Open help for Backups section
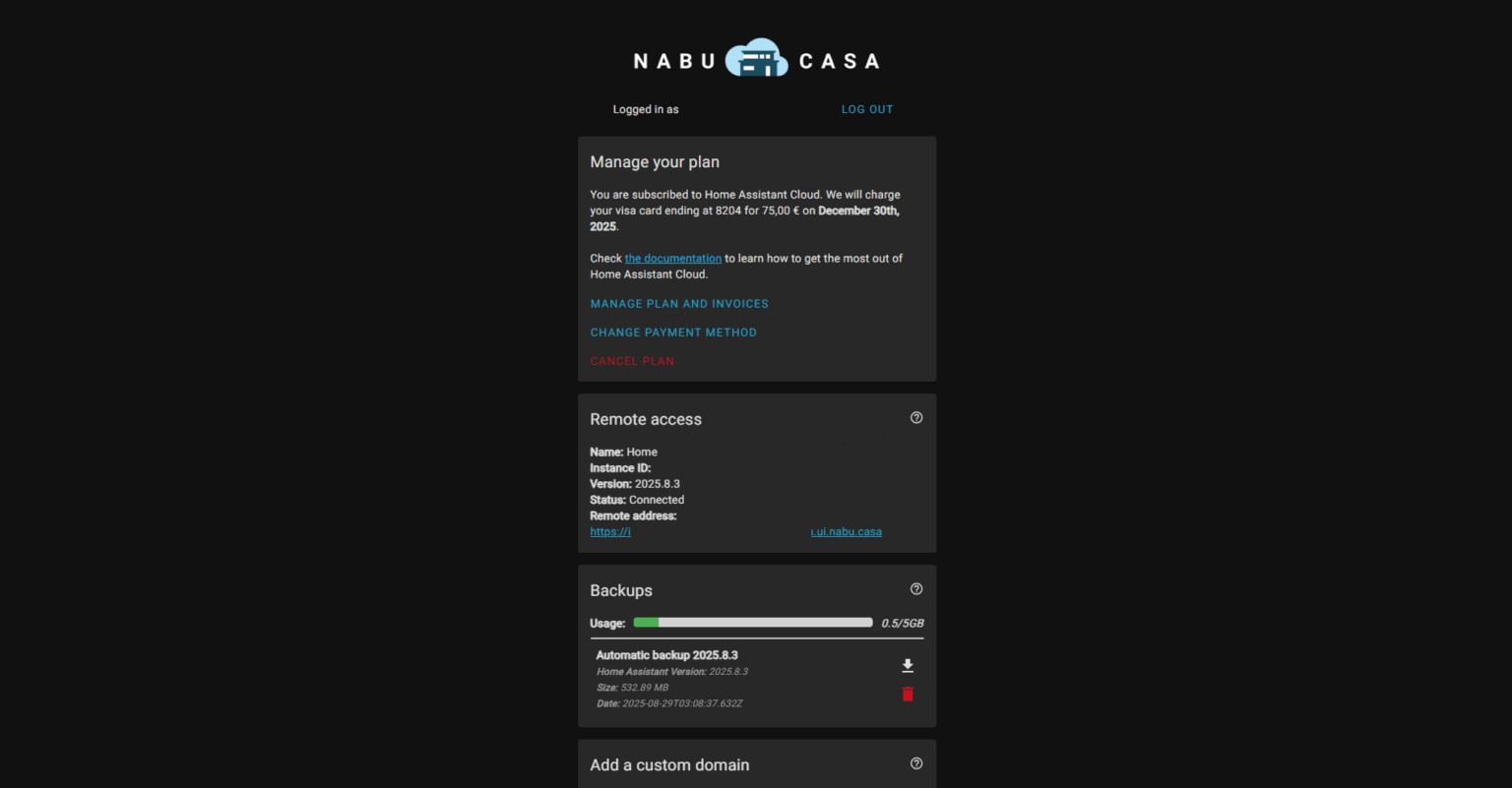The image size is (1512, 788). click(916, 589)
